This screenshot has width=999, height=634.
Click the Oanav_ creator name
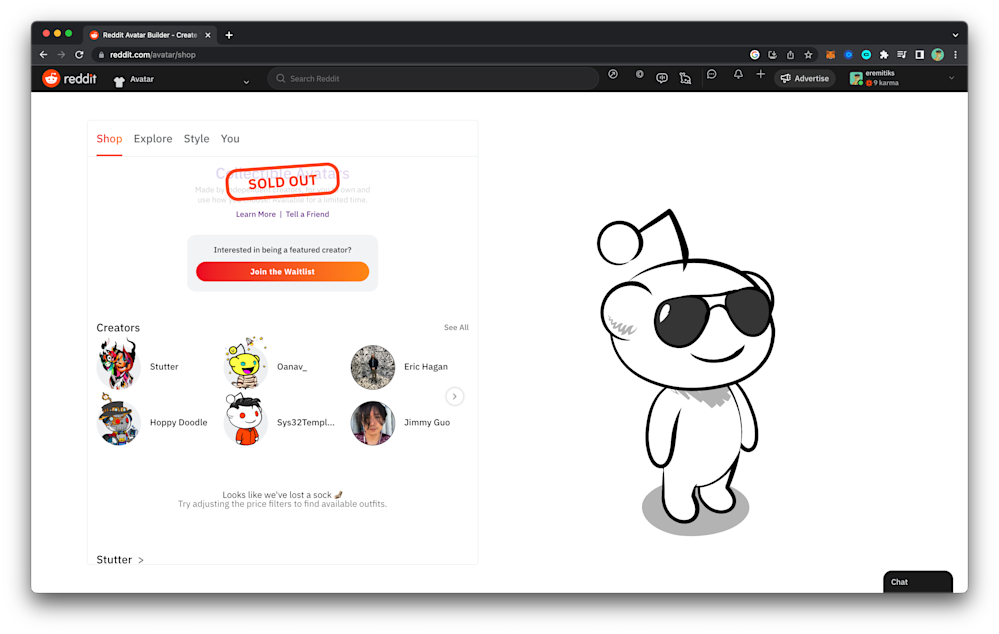coord(292,366)
